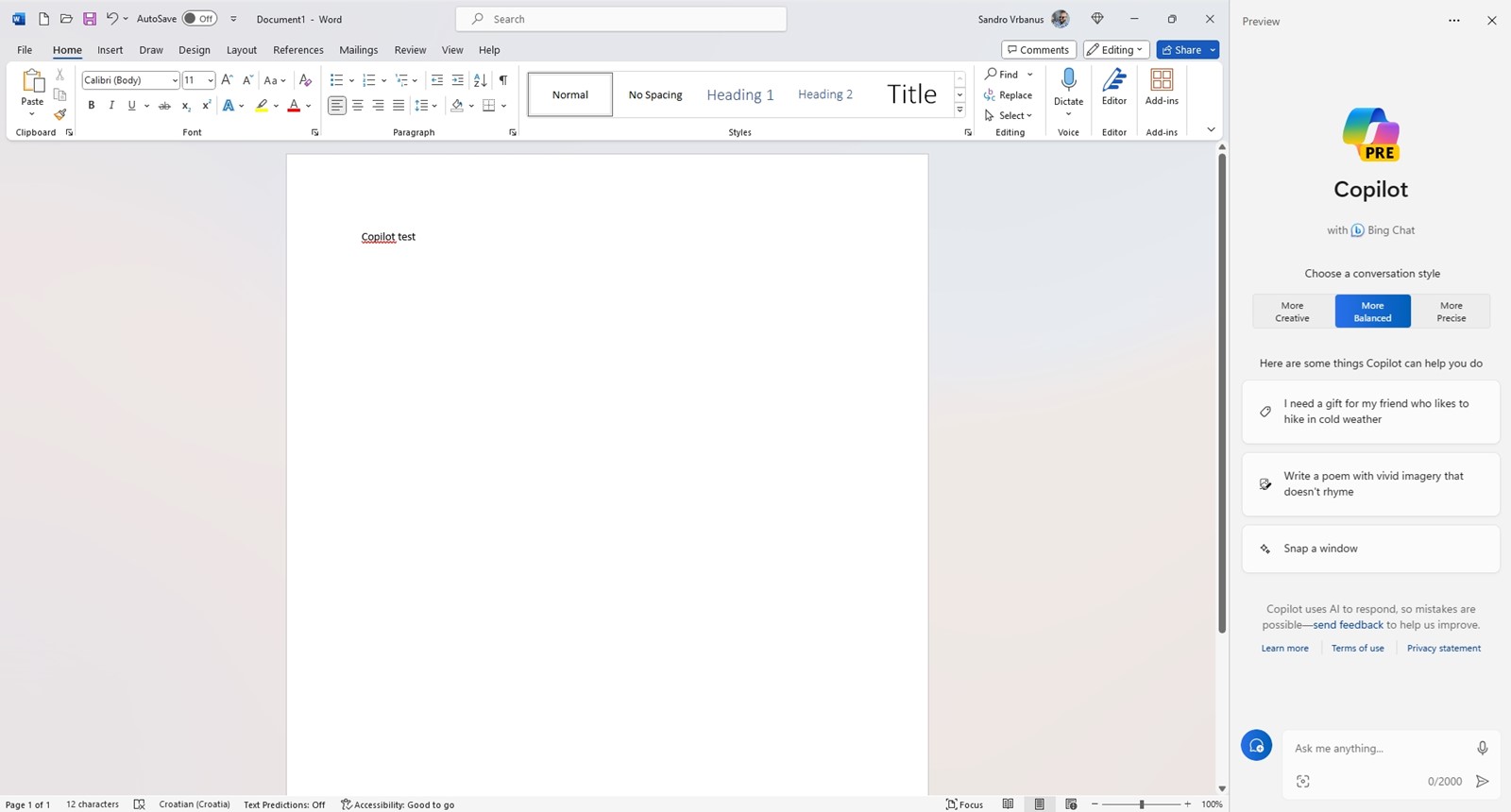This screenshot has height=812, width=1511.
Task: Choose the 'Snap a window' suggestion
Action: (x=1370, y=549)
